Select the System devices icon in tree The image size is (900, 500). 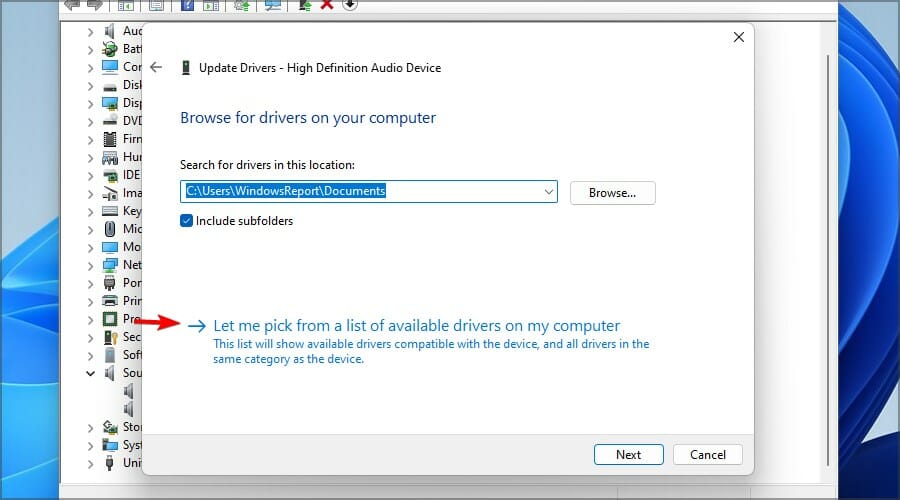110,445
